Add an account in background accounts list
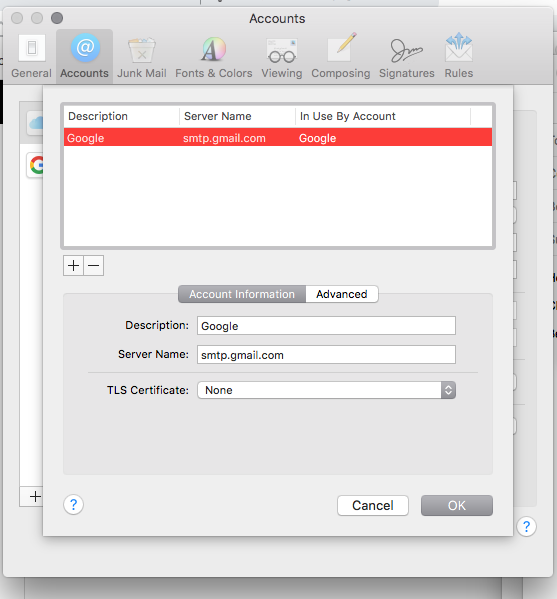Image resolution: width=557 pixels, height=599 pixels. click(32, 497)
